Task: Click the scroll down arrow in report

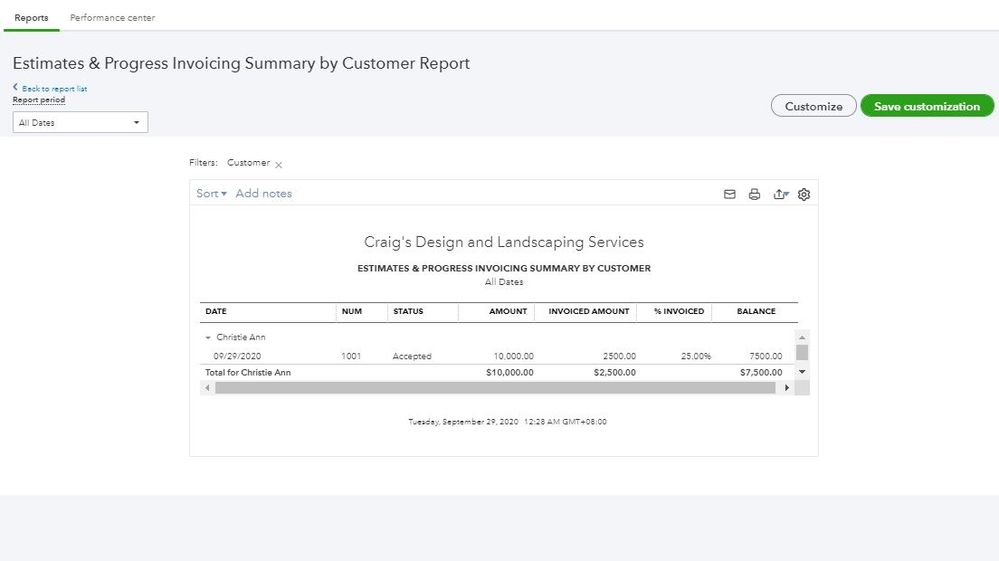Action: point(802,372)
